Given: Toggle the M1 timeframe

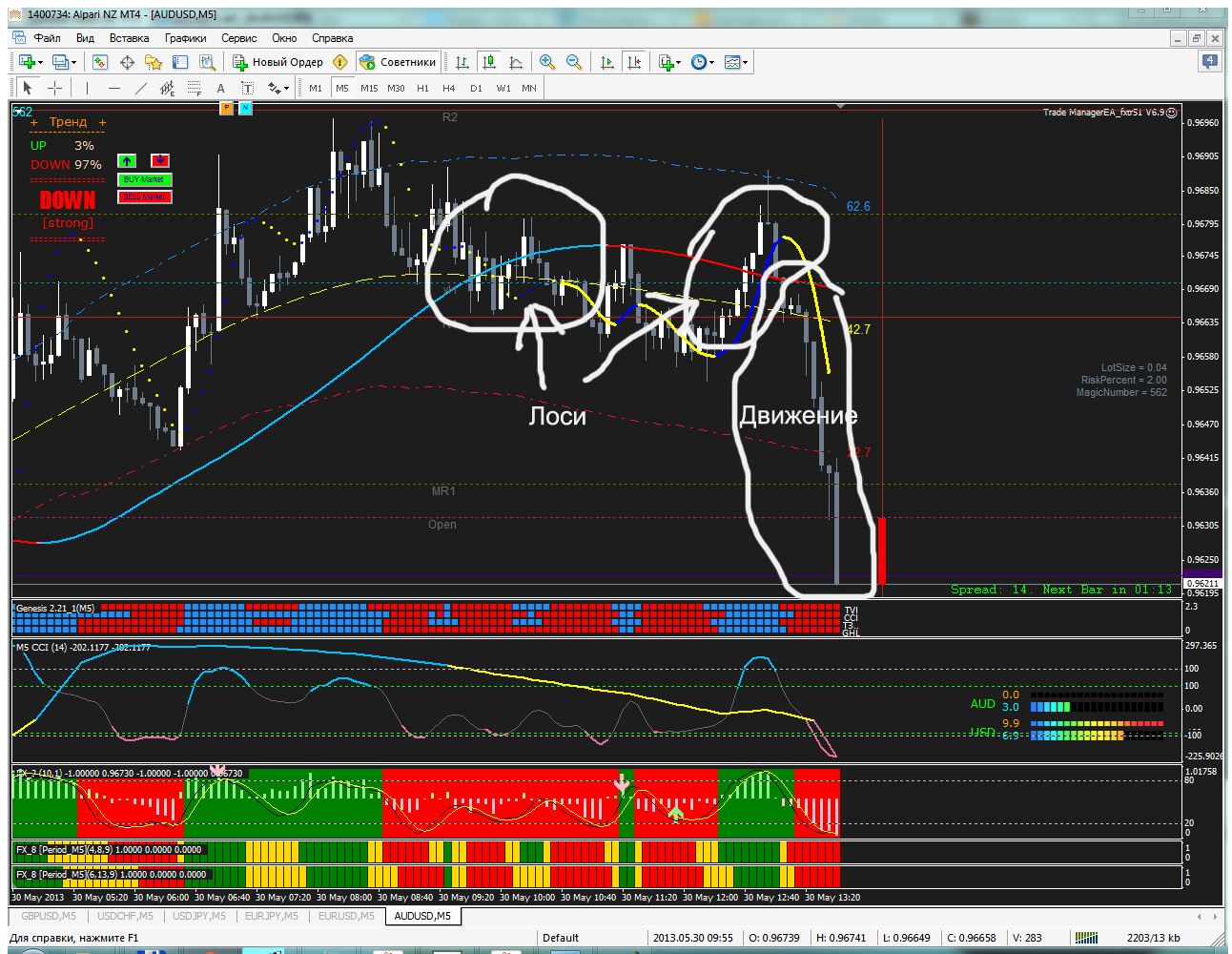Looking at the screenshot, I should pos(316,88).
